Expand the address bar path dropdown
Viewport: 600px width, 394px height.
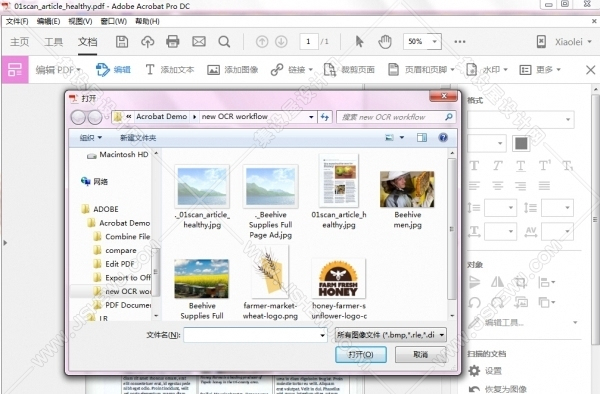tap(311, 117)
